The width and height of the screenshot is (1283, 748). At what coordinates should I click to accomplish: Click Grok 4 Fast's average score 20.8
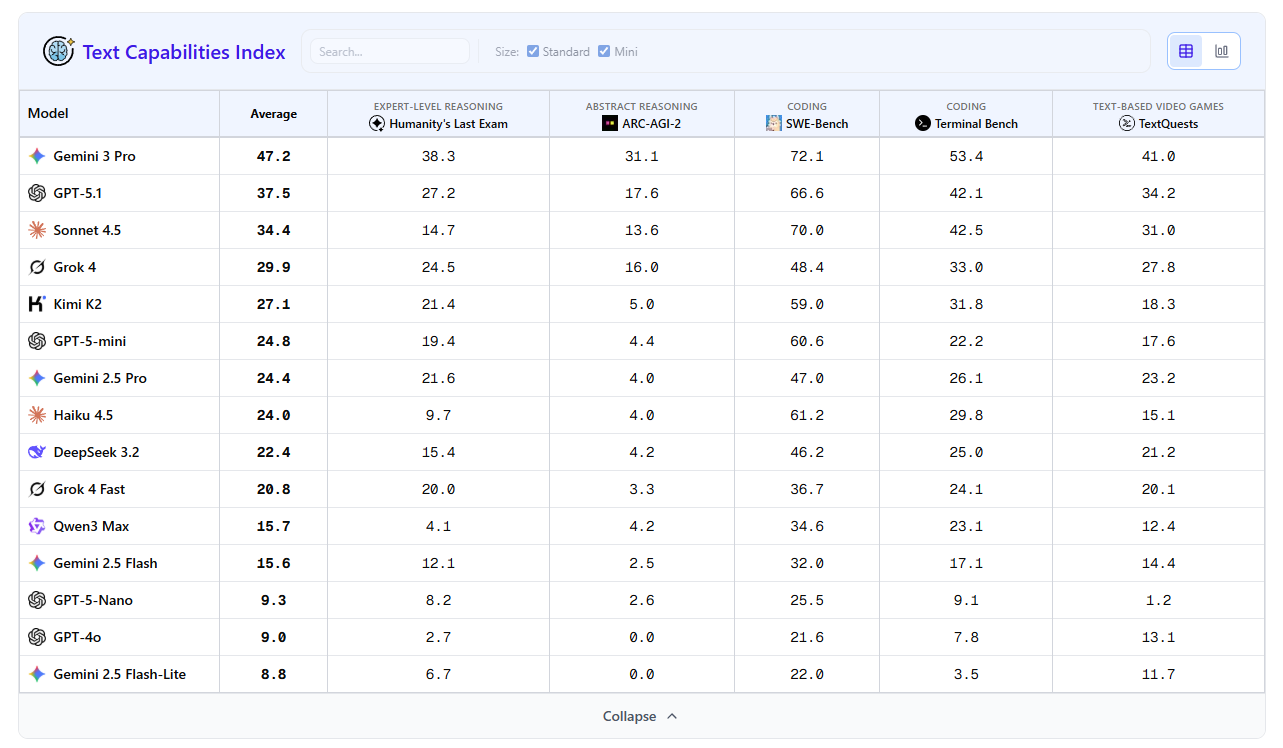274,489
